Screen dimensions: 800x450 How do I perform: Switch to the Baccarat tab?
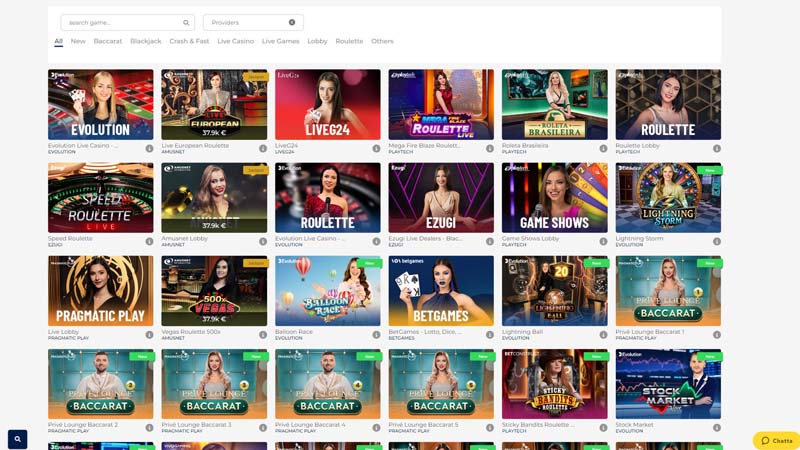click(x=108, y=41)
